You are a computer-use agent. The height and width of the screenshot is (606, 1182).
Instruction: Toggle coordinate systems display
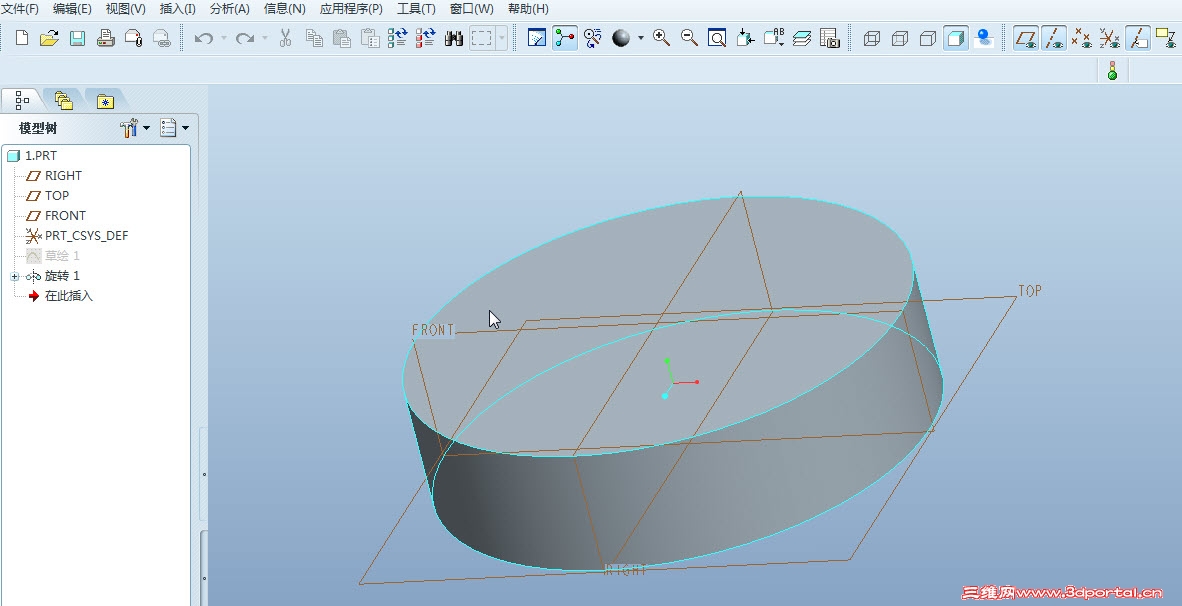1110,38
